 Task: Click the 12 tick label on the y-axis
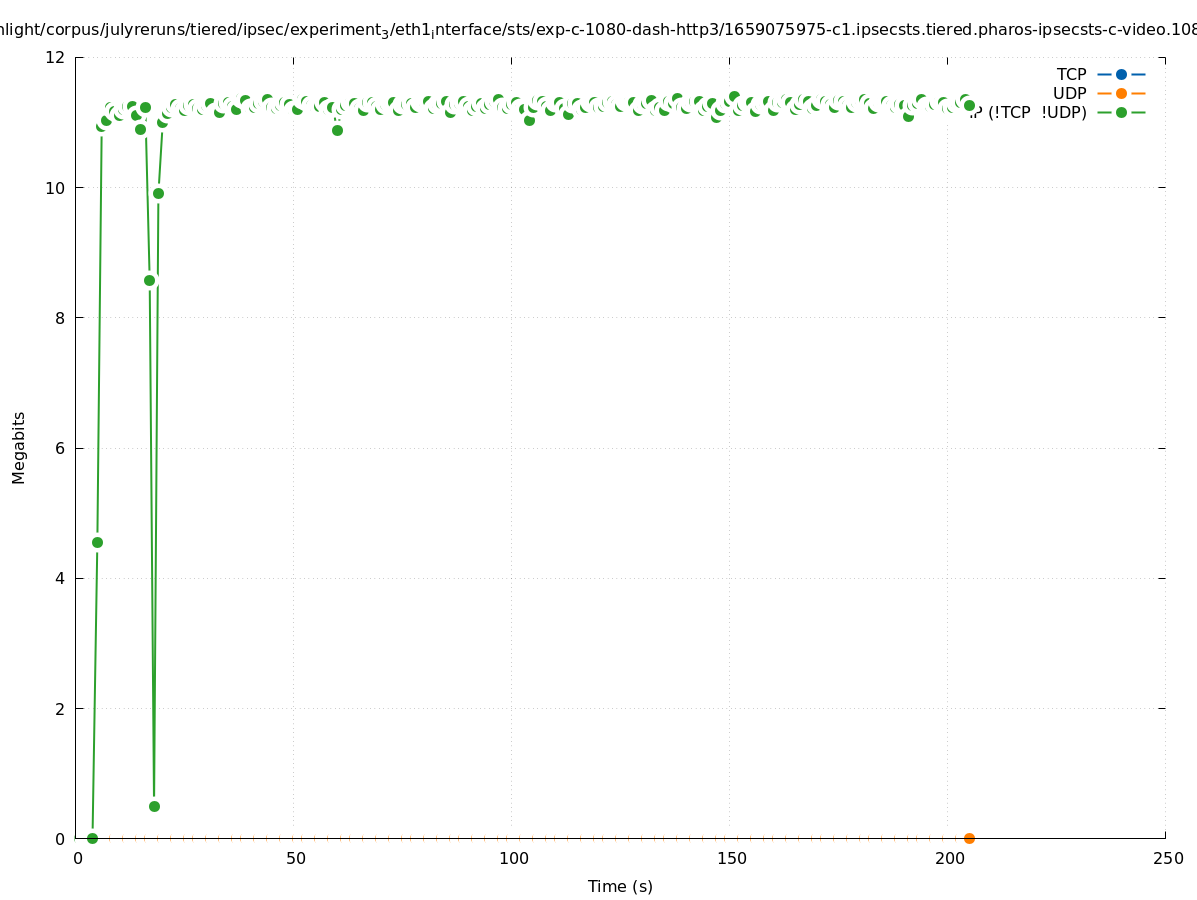click(56, 57)
